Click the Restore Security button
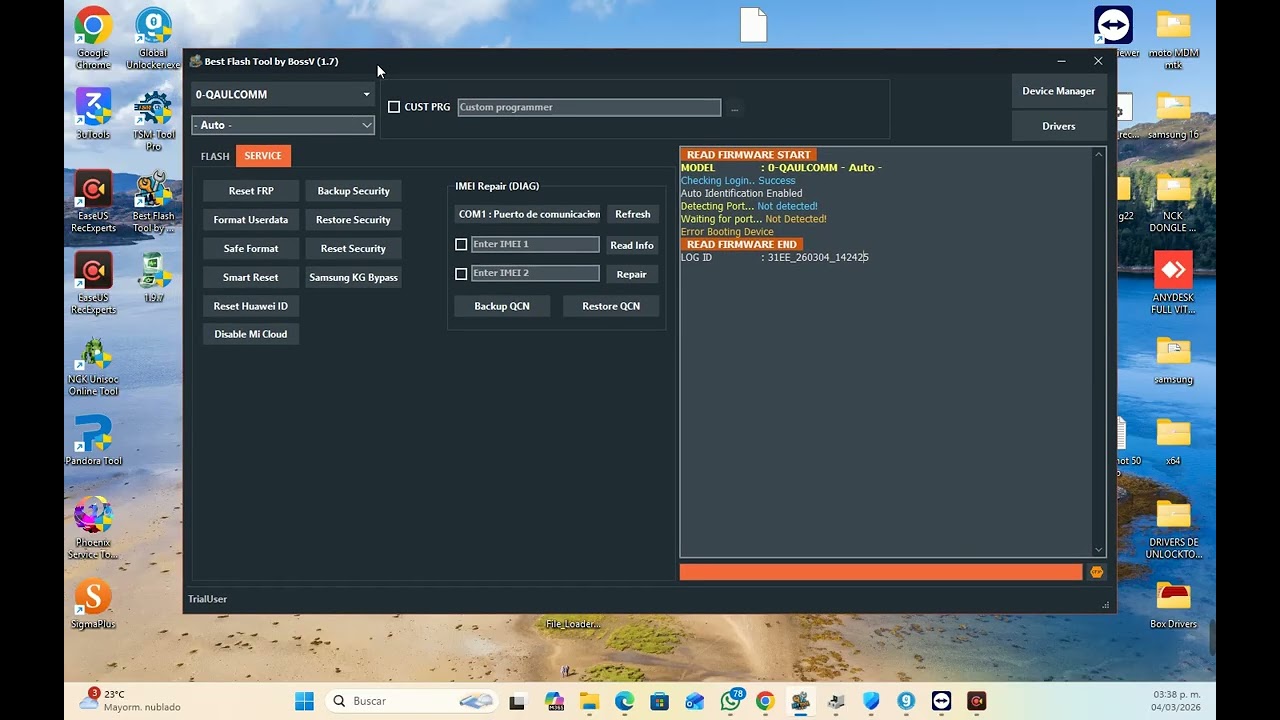Screen dimensions: 1280x720 tap(353, 220)
